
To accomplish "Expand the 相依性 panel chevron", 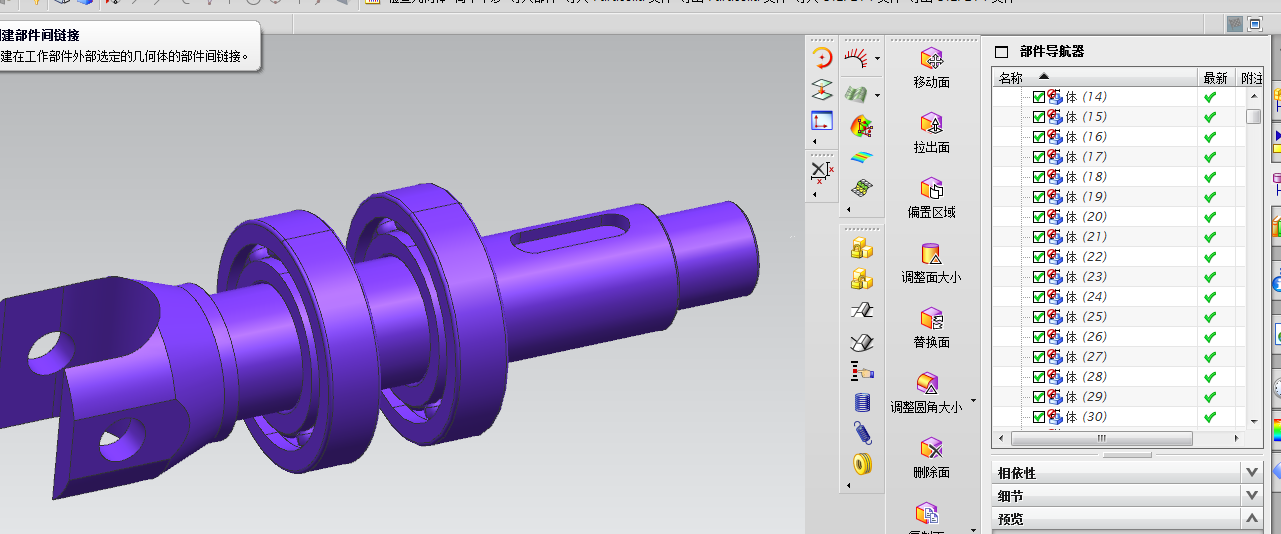I will click(x=1252, y=472).
